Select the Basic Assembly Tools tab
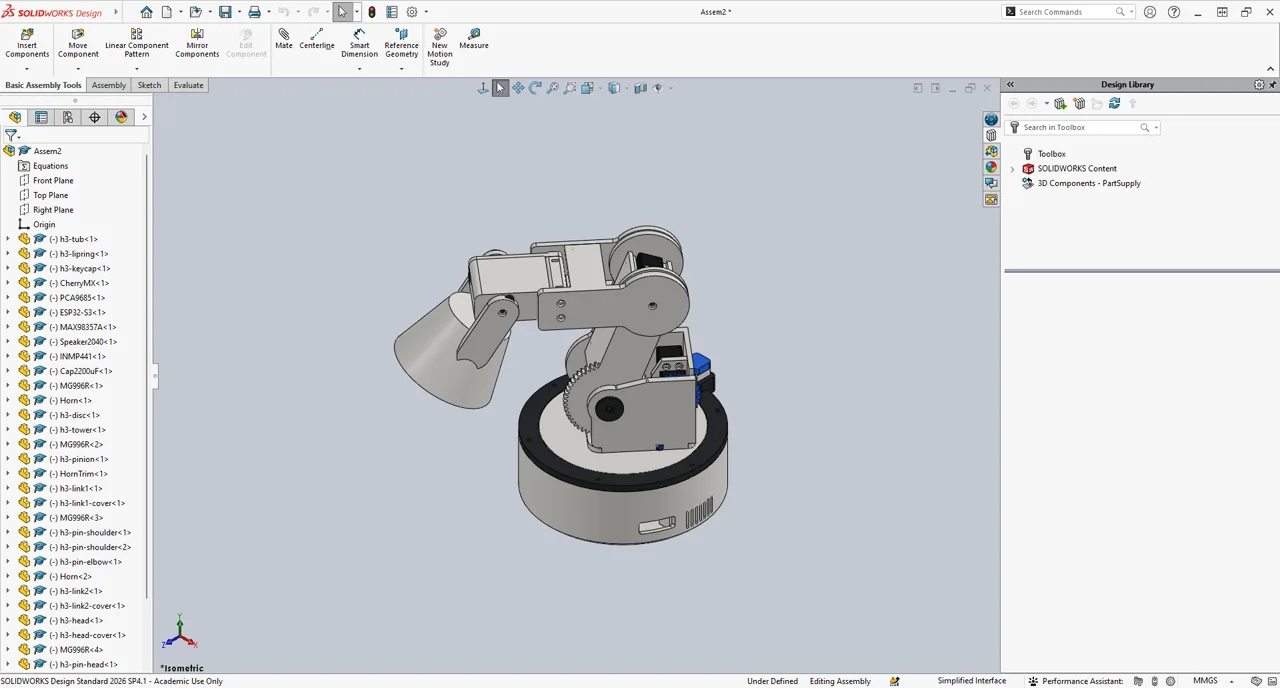This screenshot has width=1280, height=688. coord(43,85)
